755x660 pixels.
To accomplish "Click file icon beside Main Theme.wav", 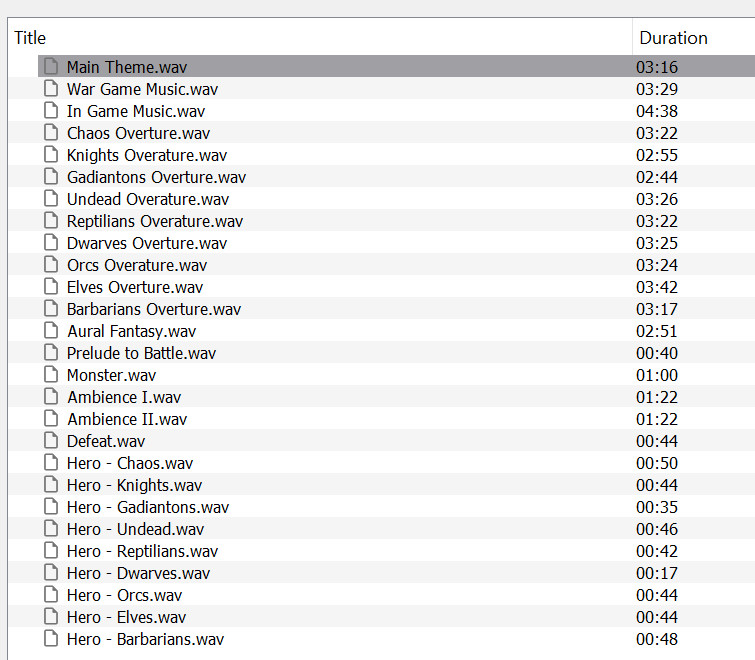I will pyautogui.click(x=51, y=67).
